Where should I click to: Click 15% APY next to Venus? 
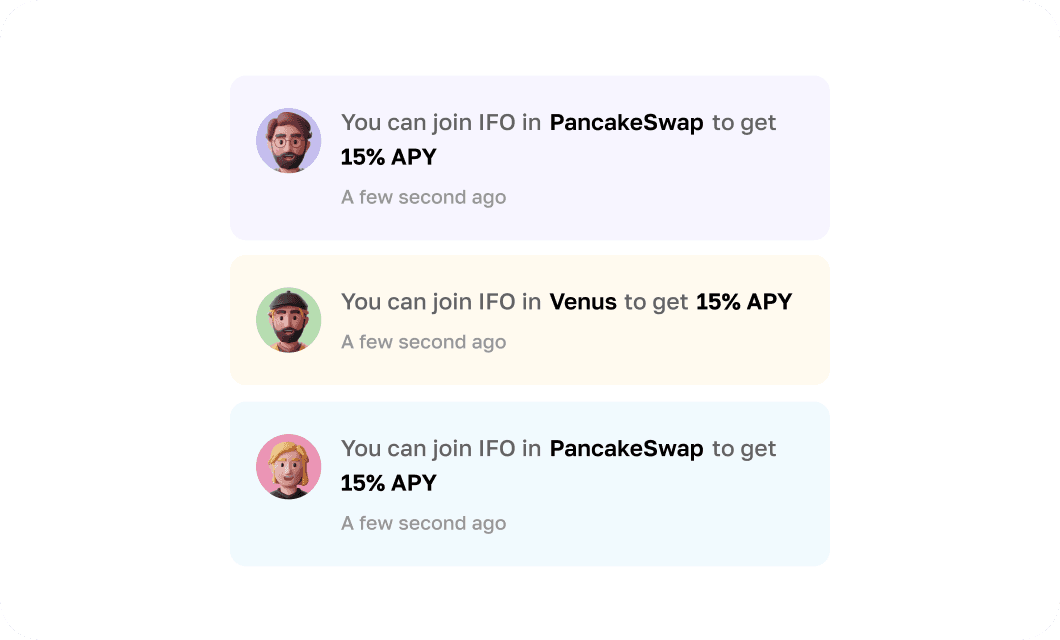(744, 301)
